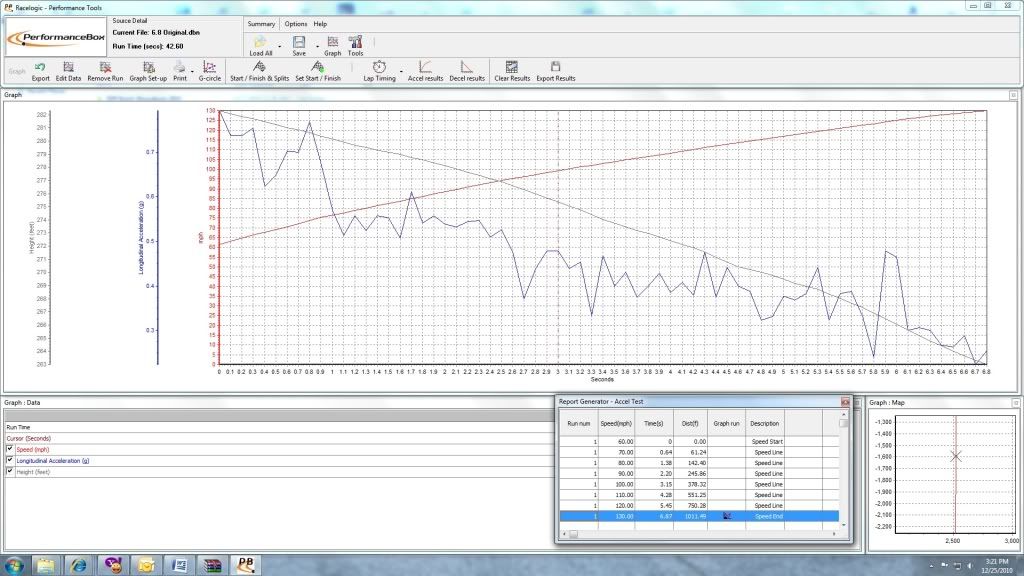Maximize the Graph : Map panel
Viewport: 1024px width, 576px height.
click(1016, 403)
